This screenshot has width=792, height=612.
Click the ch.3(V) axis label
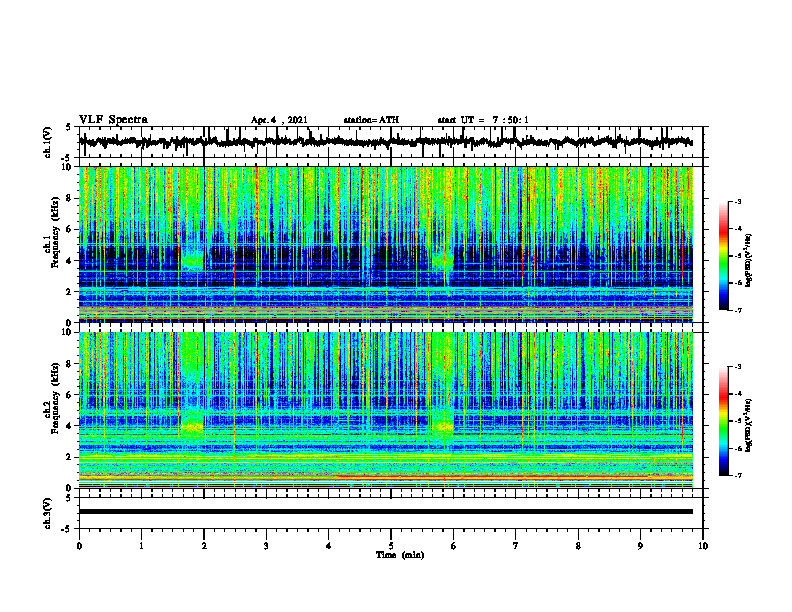[48, 514]
